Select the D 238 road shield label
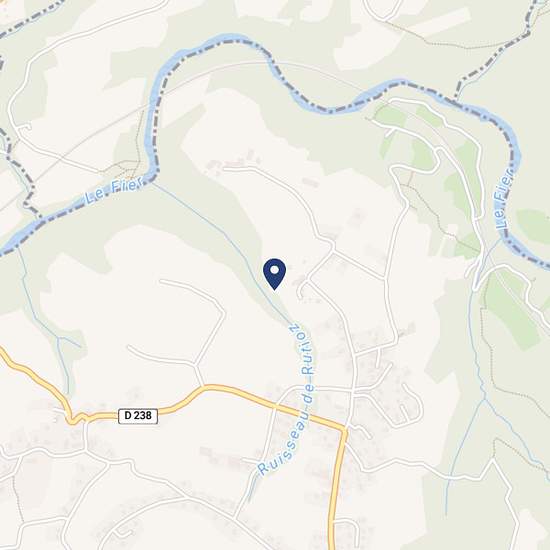The height and width of the screenshot is (550, 550). click(138, 416)
